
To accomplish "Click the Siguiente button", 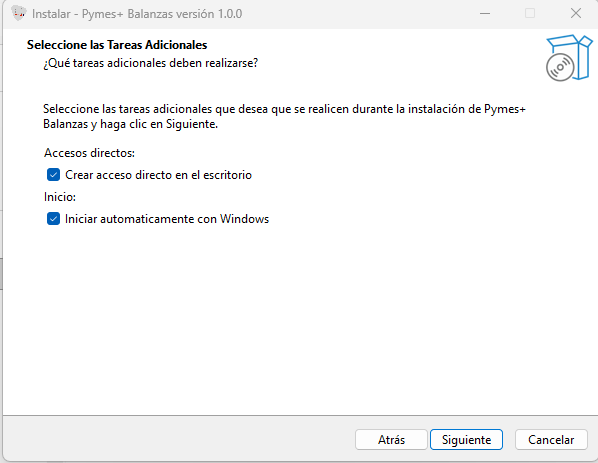I will (466, 440).
